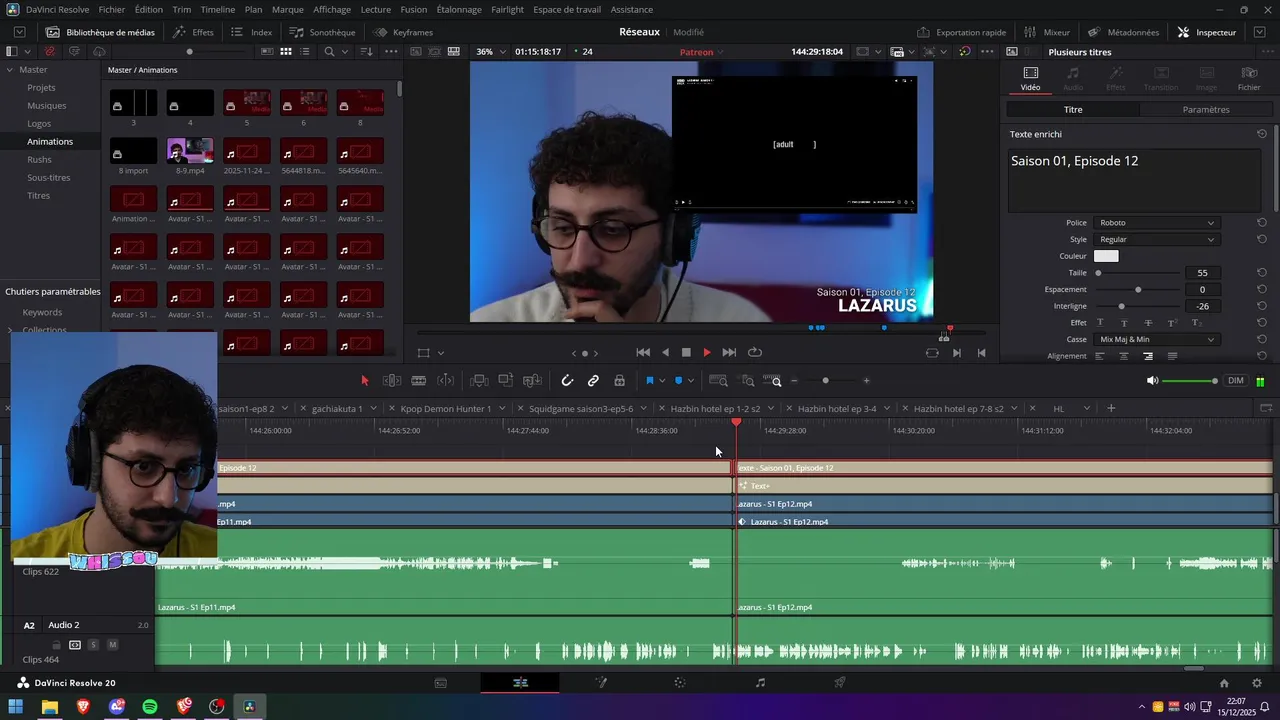The width and height of the screenshot is (1280, 720).
Task: Toggle timeline snapping magnet
Action: pos(567,381)
